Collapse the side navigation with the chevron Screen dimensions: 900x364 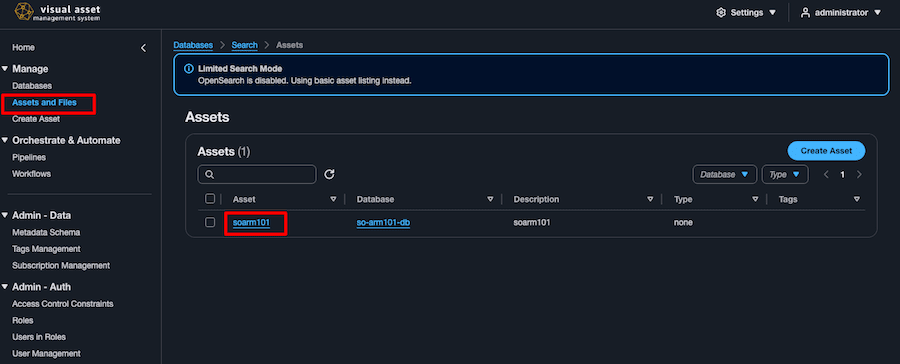(143, 48)
